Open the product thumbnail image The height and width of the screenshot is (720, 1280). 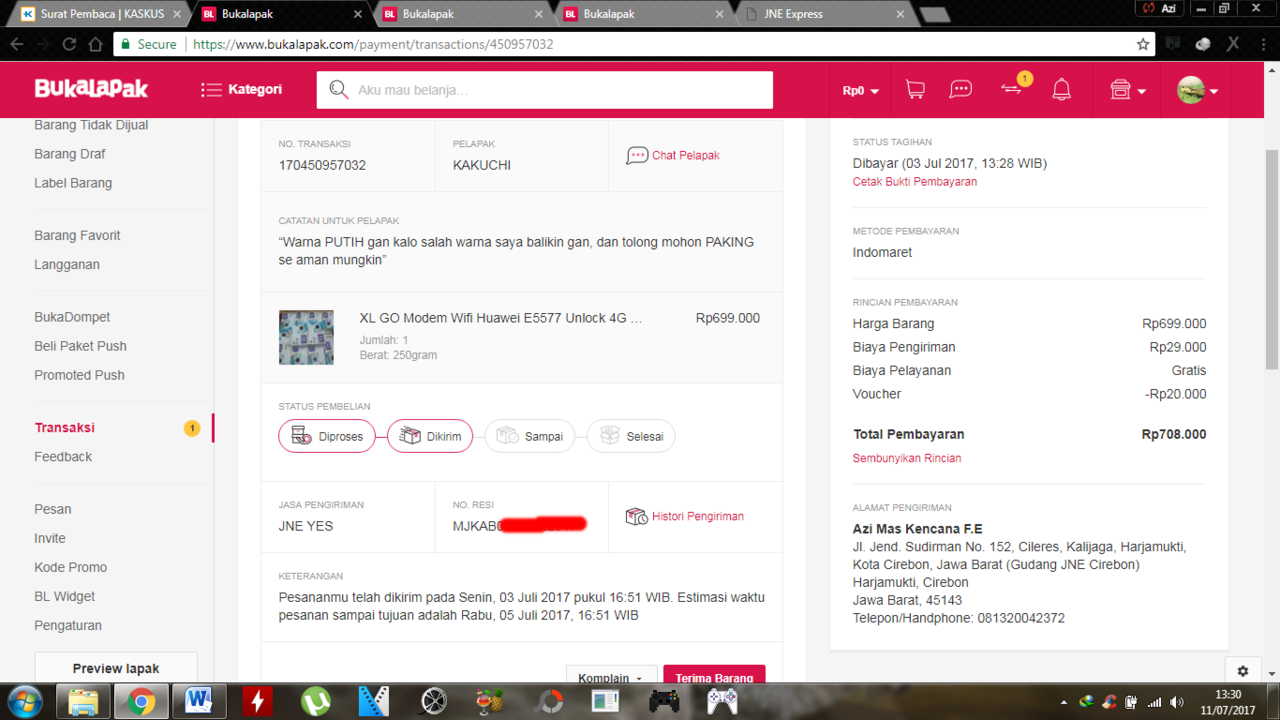306,337
